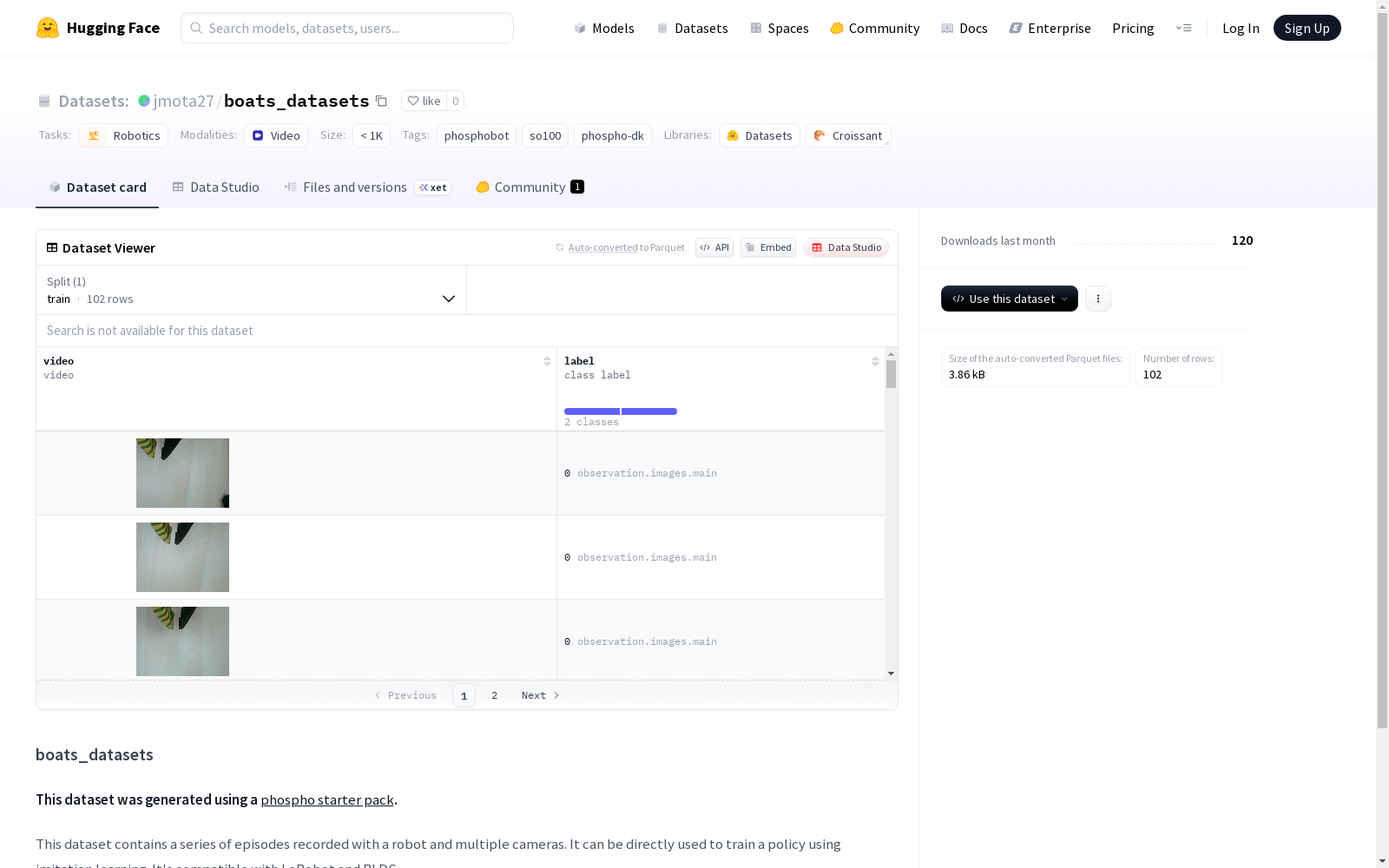1389x868 pixels.
Task: Open Spaces in the top navigation
Action: (x=780, y=28)
